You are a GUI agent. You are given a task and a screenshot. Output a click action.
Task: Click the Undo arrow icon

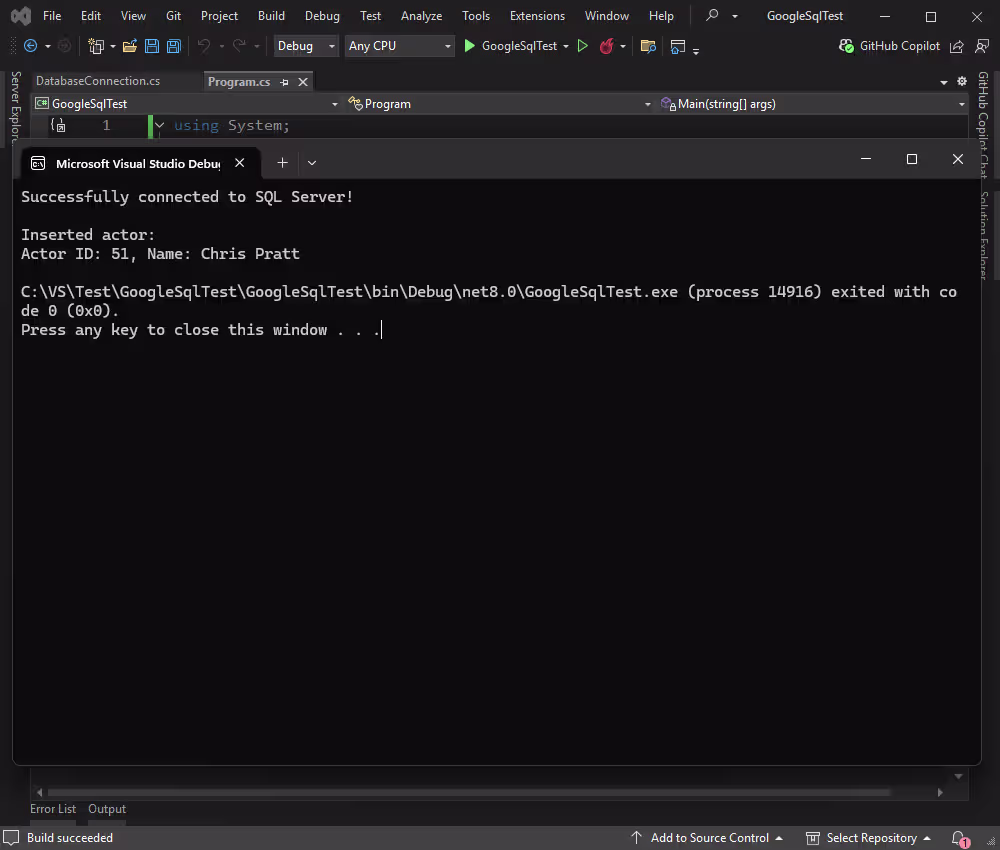[x=205, y=46]
